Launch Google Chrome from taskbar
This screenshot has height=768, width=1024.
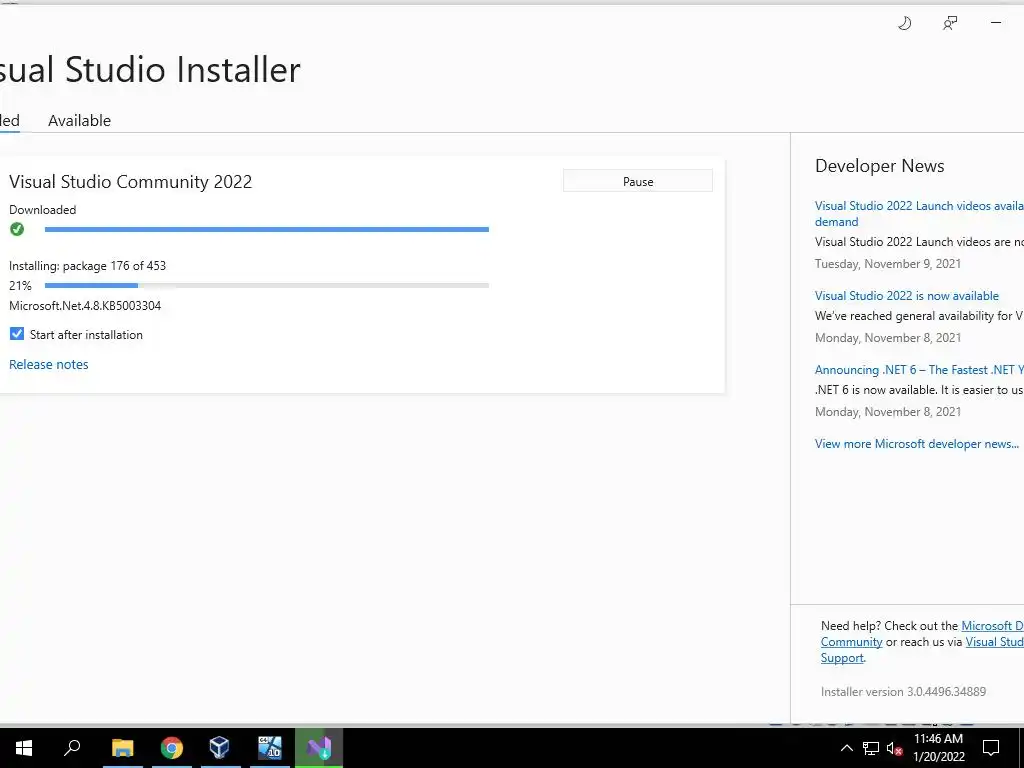click(x=172, y=748)
